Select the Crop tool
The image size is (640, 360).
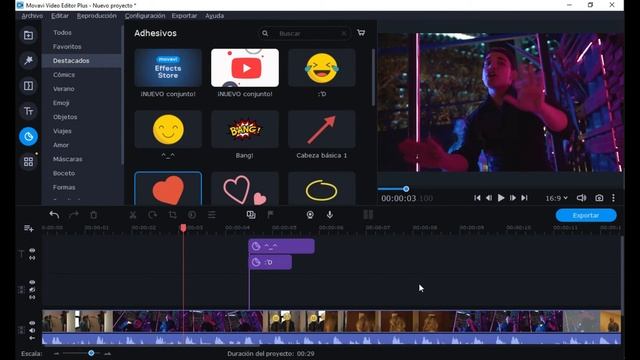pos(172,215)
